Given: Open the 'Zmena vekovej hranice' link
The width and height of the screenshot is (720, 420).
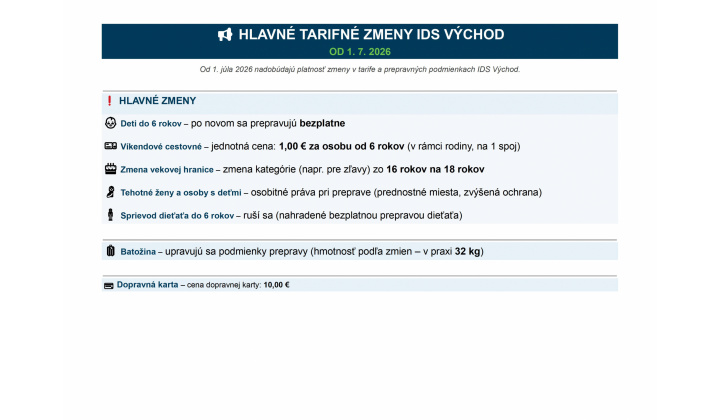Looking at the screenshot, I should pyautogui.click(x=167, y=169).
